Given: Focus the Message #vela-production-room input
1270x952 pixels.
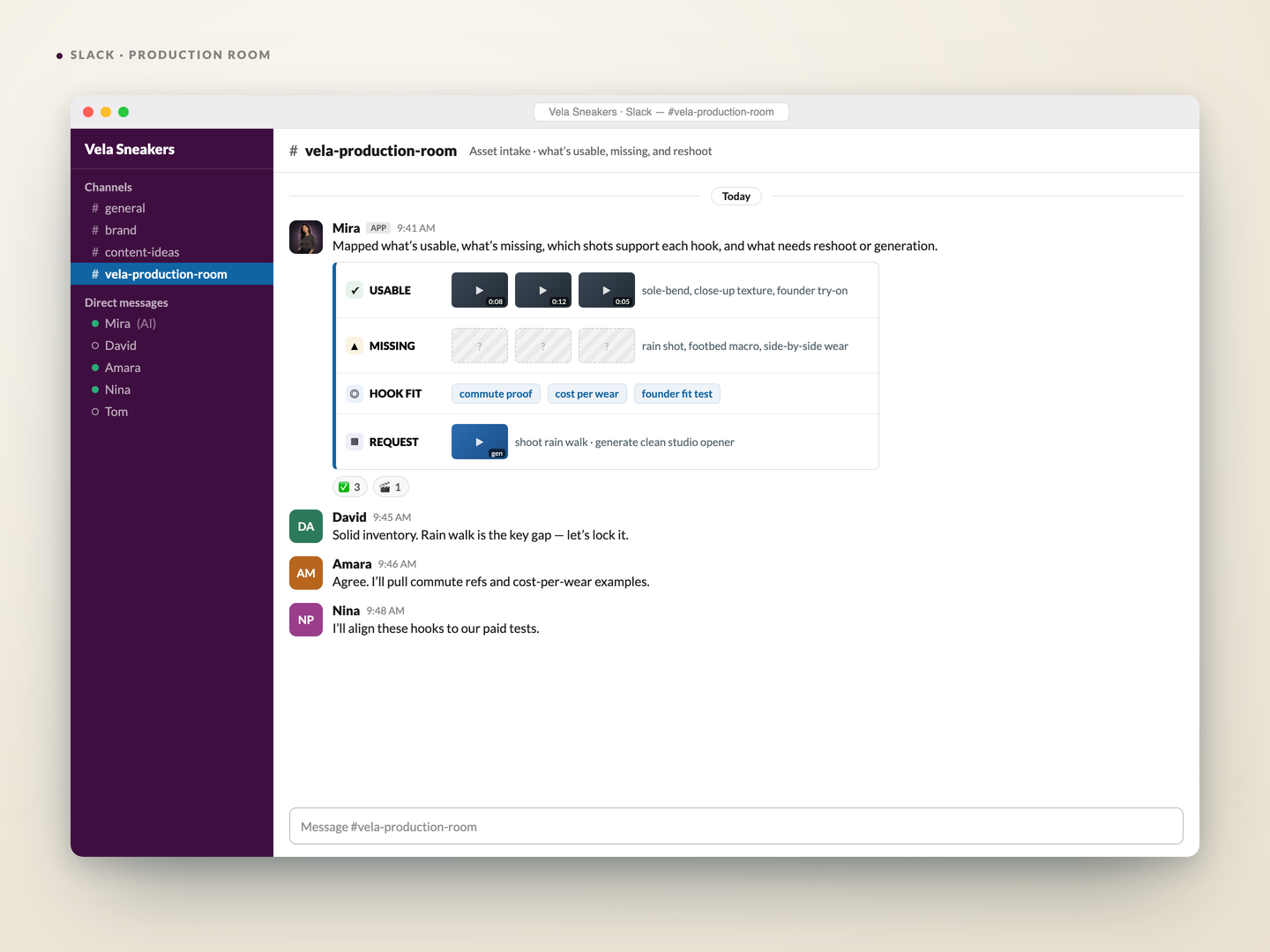Looking at the screenshot, I should [736, 826].
